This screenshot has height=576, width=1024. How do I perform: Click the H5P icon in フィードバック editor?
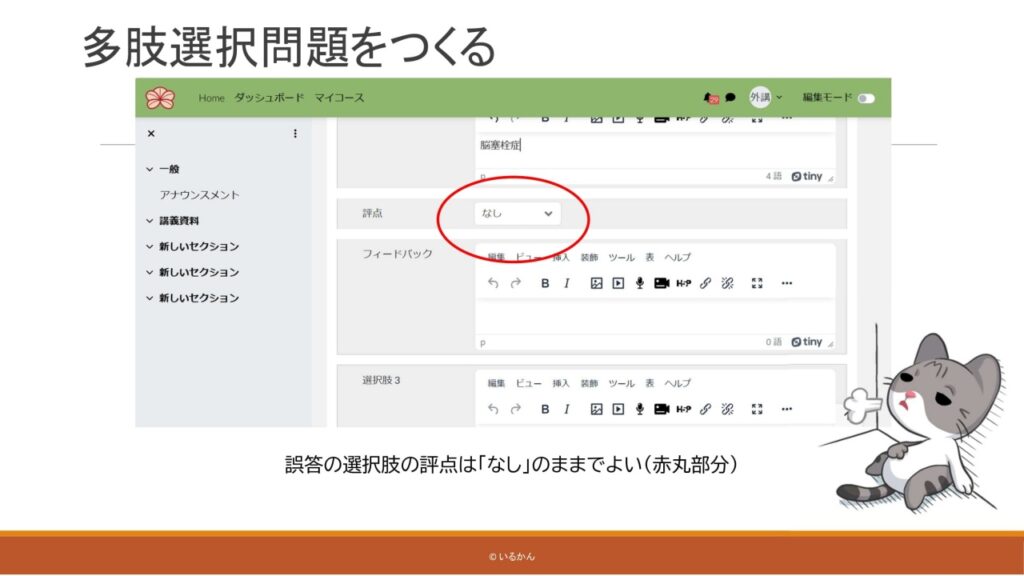pyautogui.click(x=683, y=283)
